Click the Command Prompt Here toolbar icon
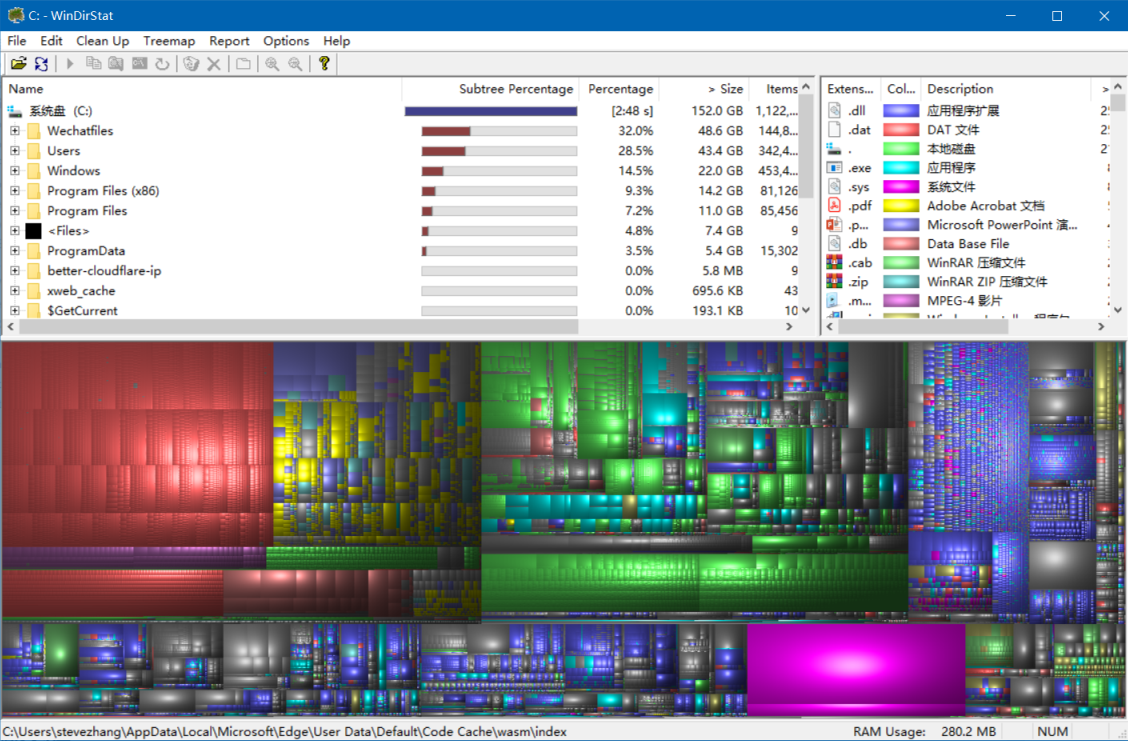The height and width of the screenshot is (741, 1128). 139,64
